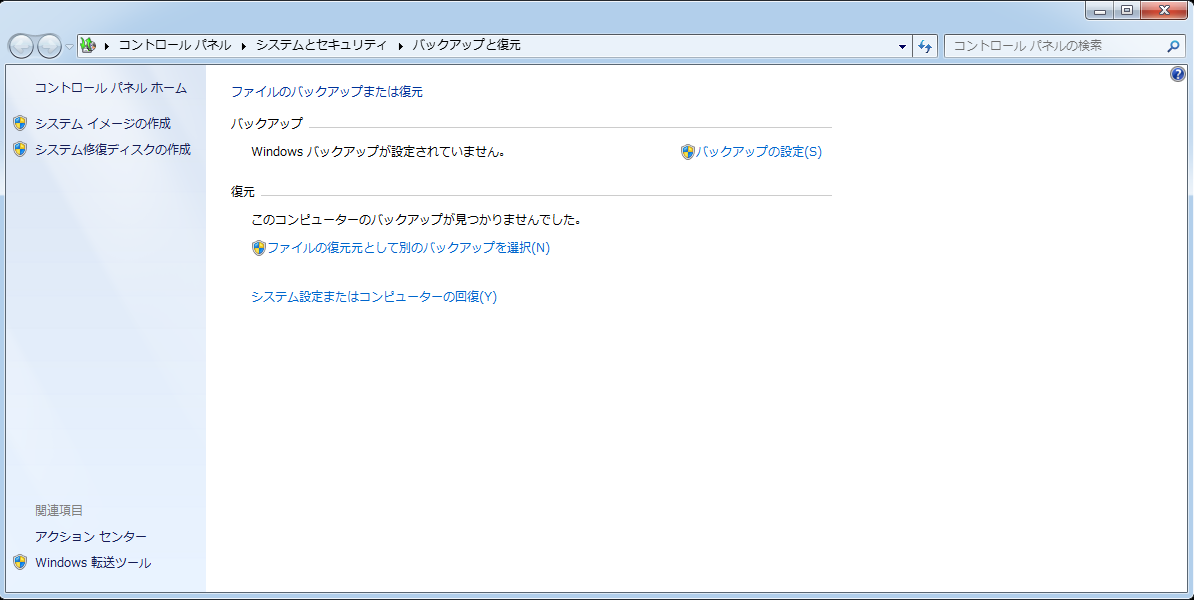Close the Control Panel window

tap(1164, 11)
